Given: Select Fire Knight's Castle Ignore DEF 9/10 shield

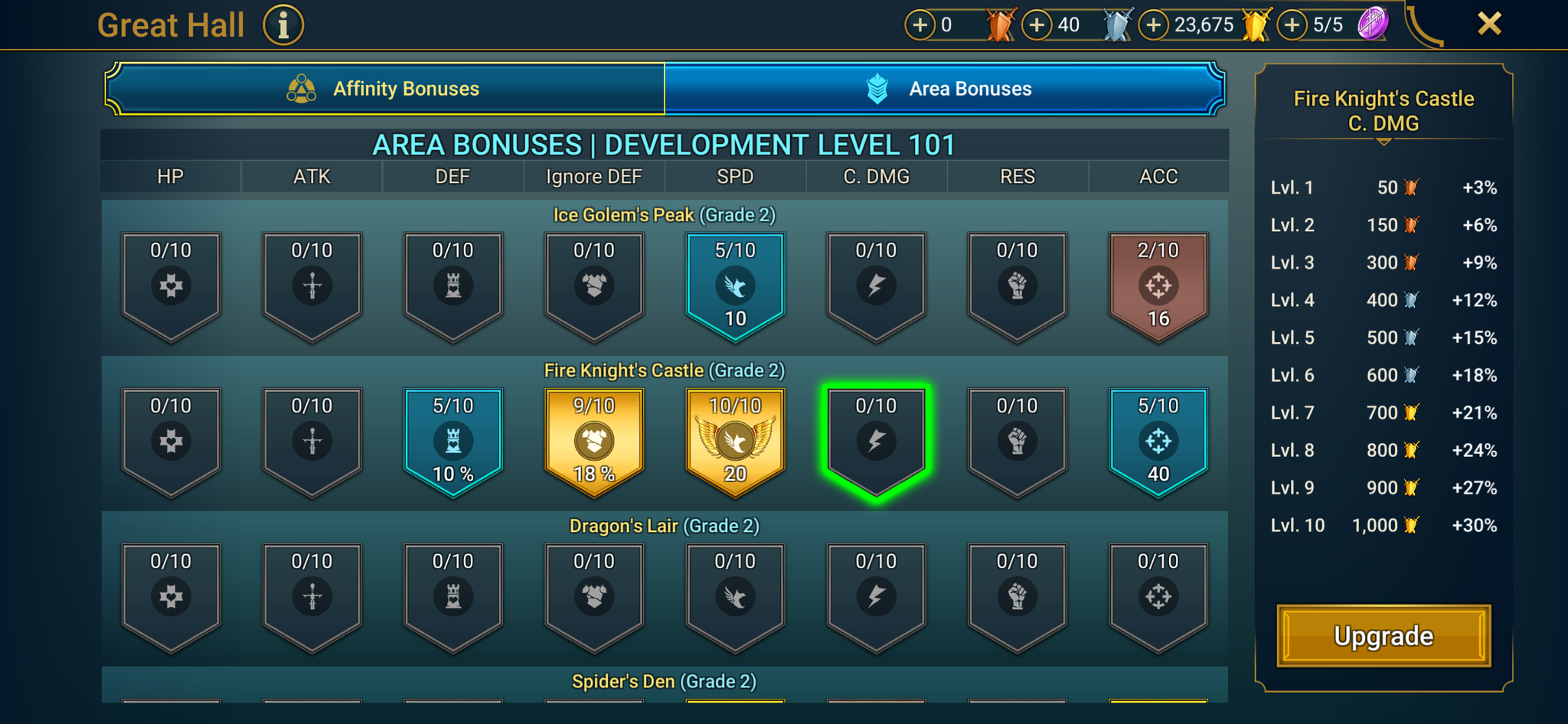Looking at the screenshot, I should click(594, 442).
